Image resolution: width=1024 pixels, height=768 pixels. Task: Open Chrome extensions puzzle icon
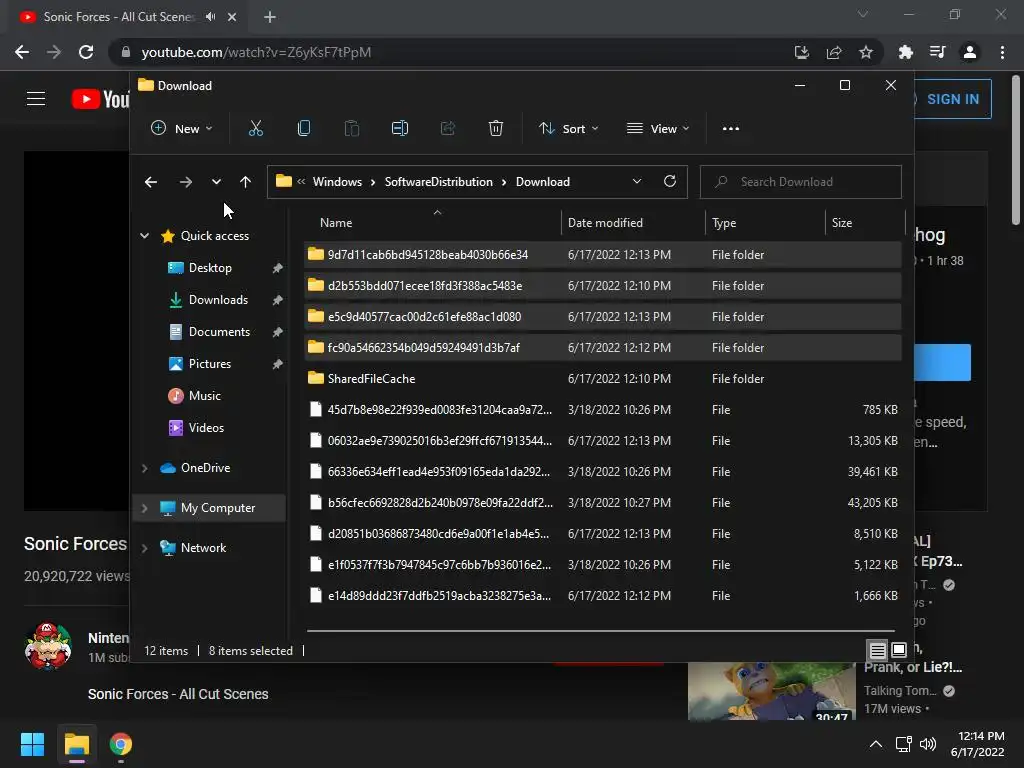point(905,52)
